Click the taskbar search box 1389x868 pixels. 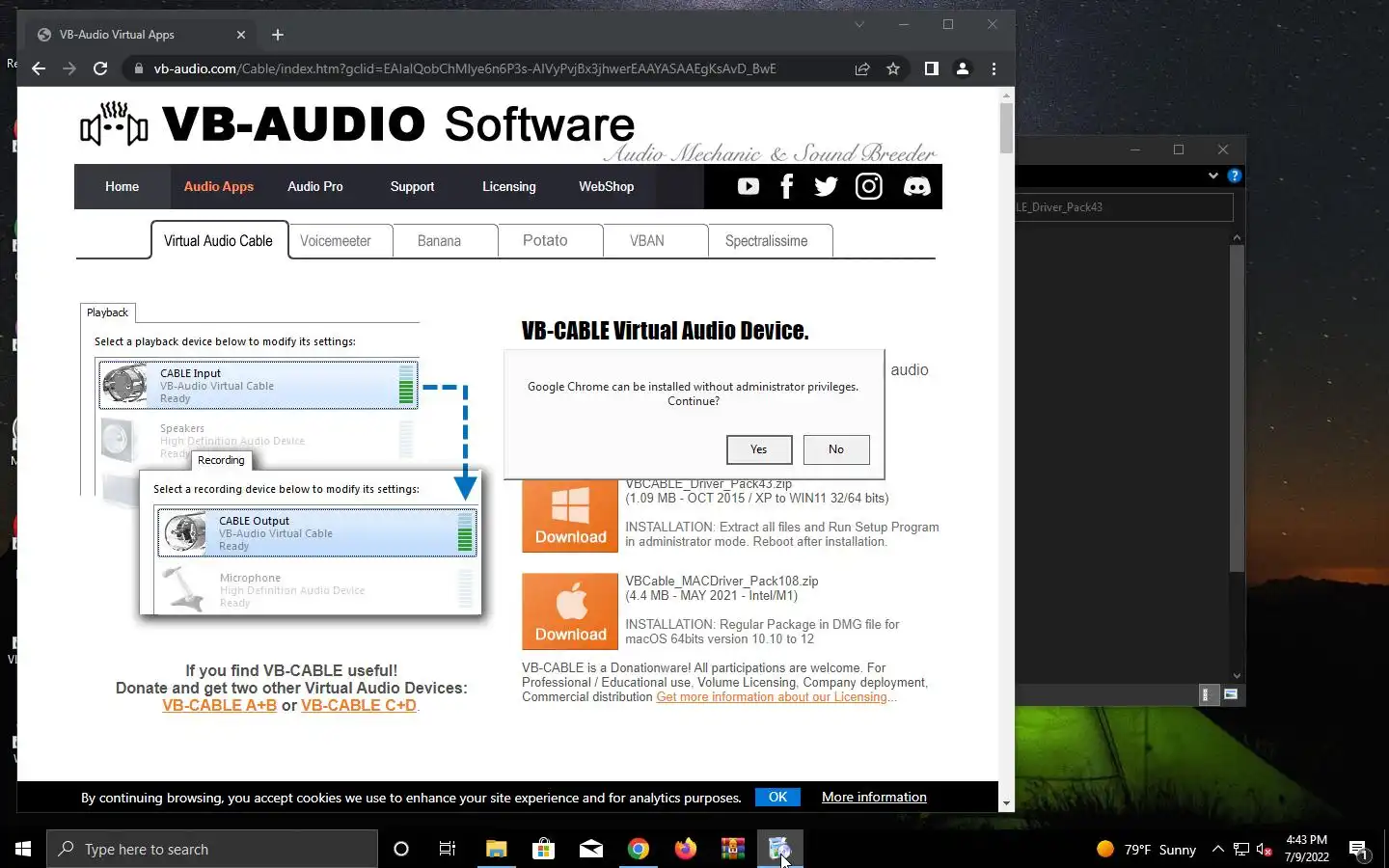click(x=212, y=849)
